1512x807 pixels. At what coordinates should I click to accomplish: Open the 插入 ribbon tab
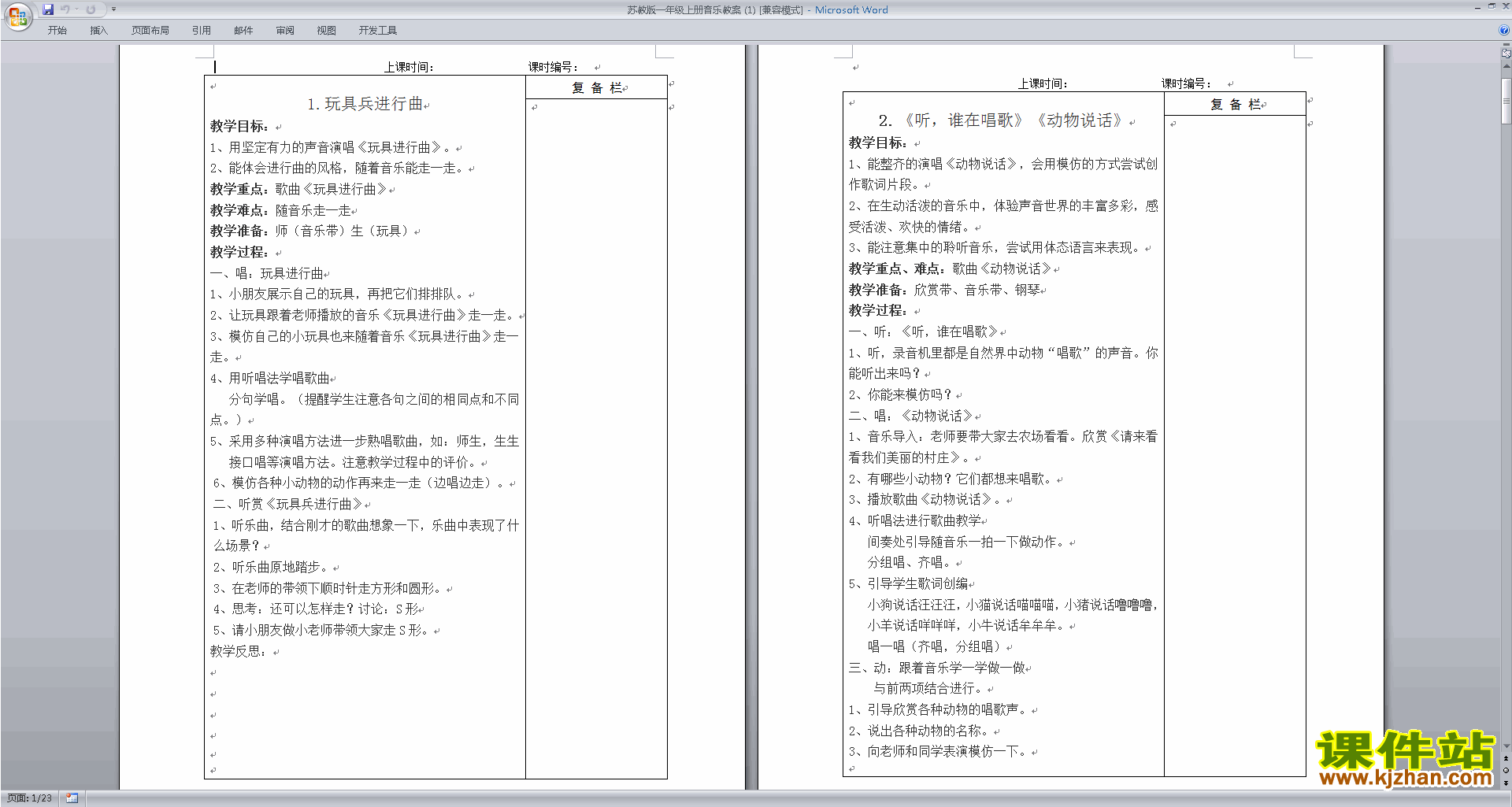coord(98,31)
